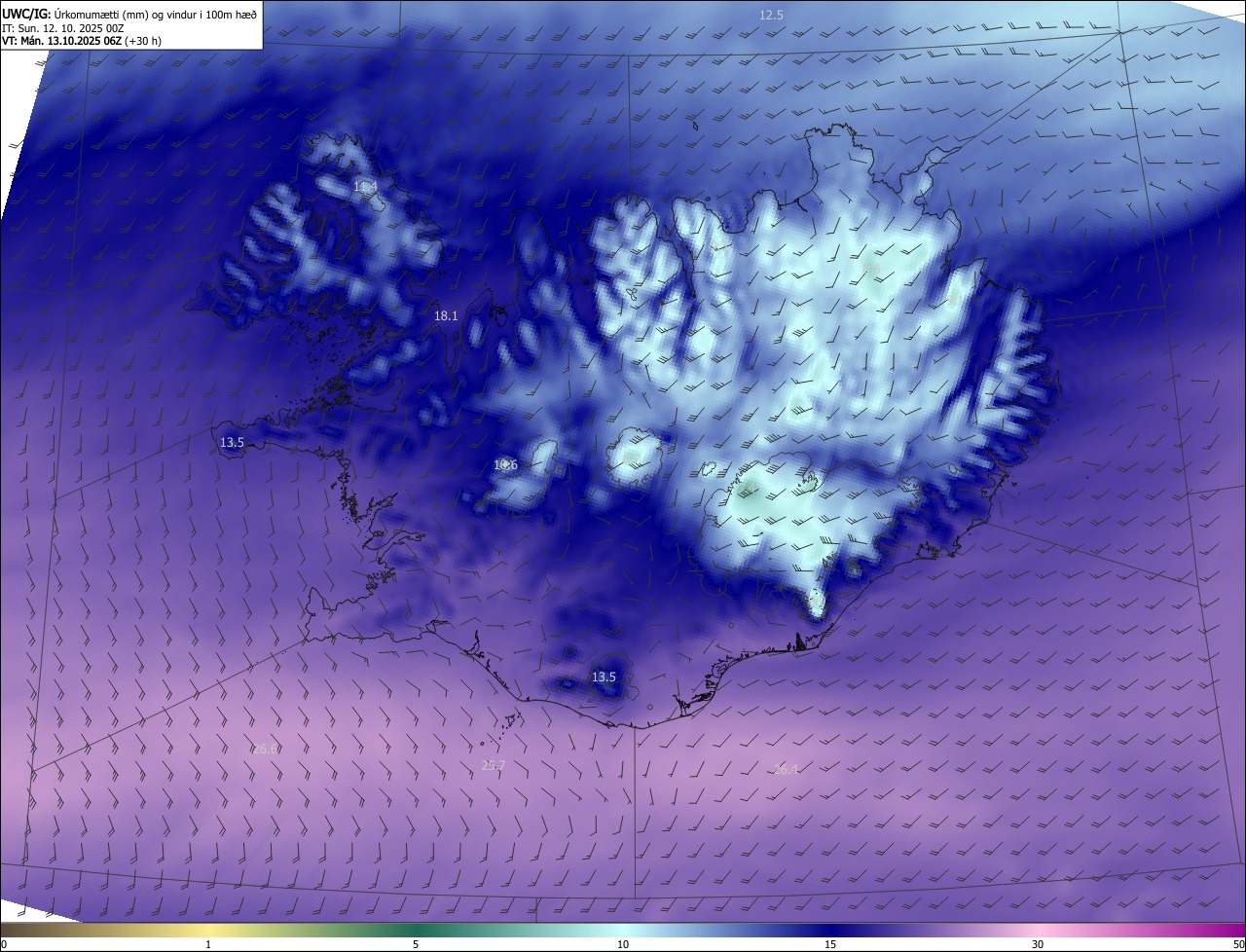
Task: Click the '30' tick on the color scale
Action: (x=1038, y=944)
